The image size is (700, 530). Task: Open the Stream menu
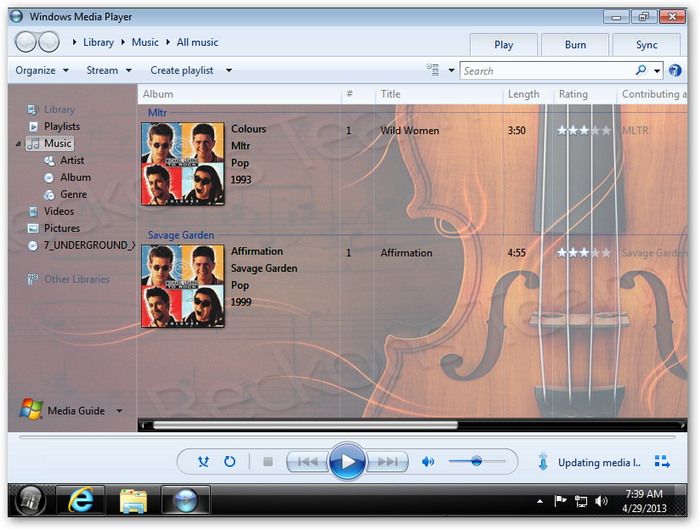coord(109,70)
